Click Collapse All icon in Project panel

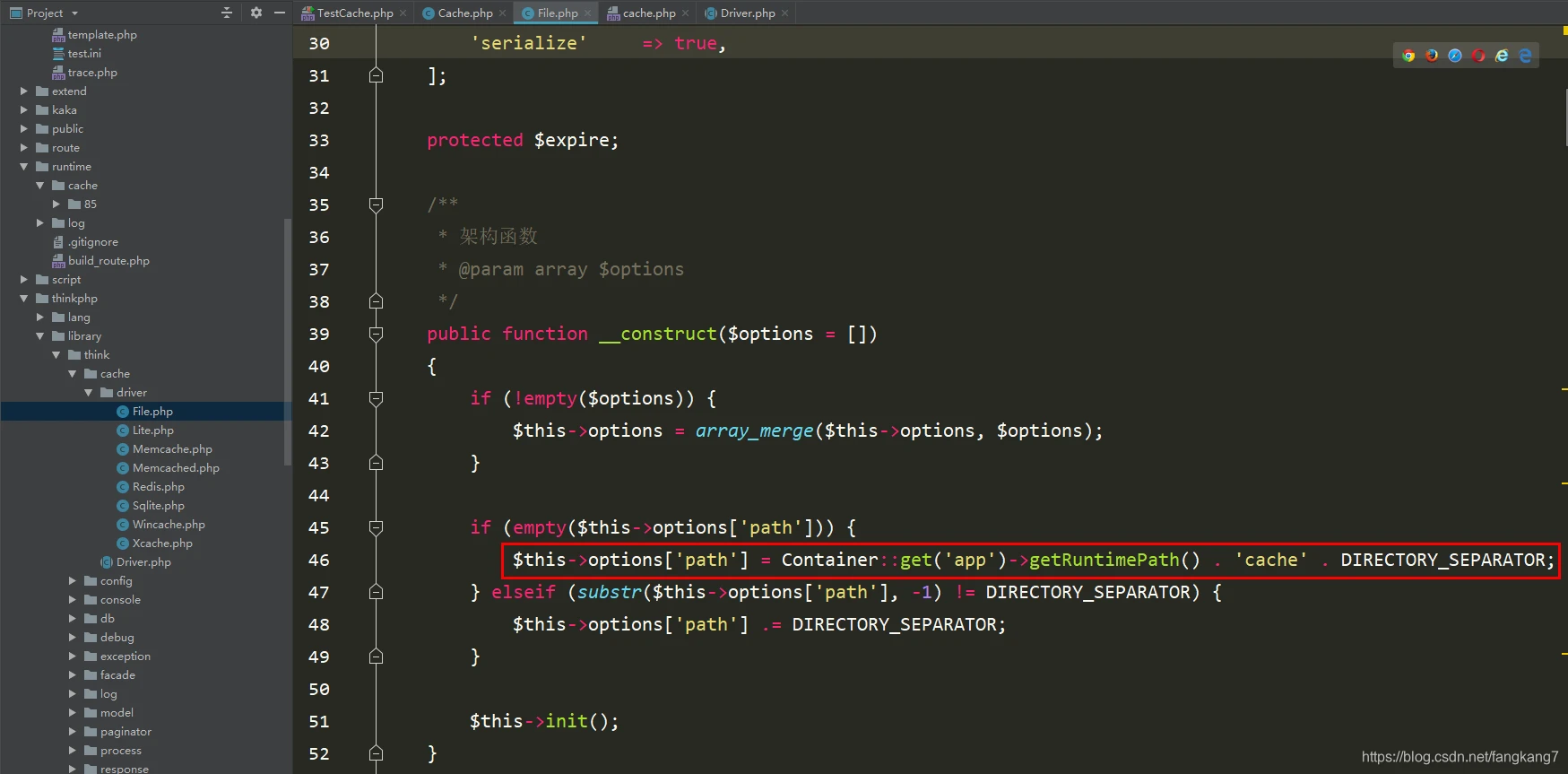click(x=227, y=13)
